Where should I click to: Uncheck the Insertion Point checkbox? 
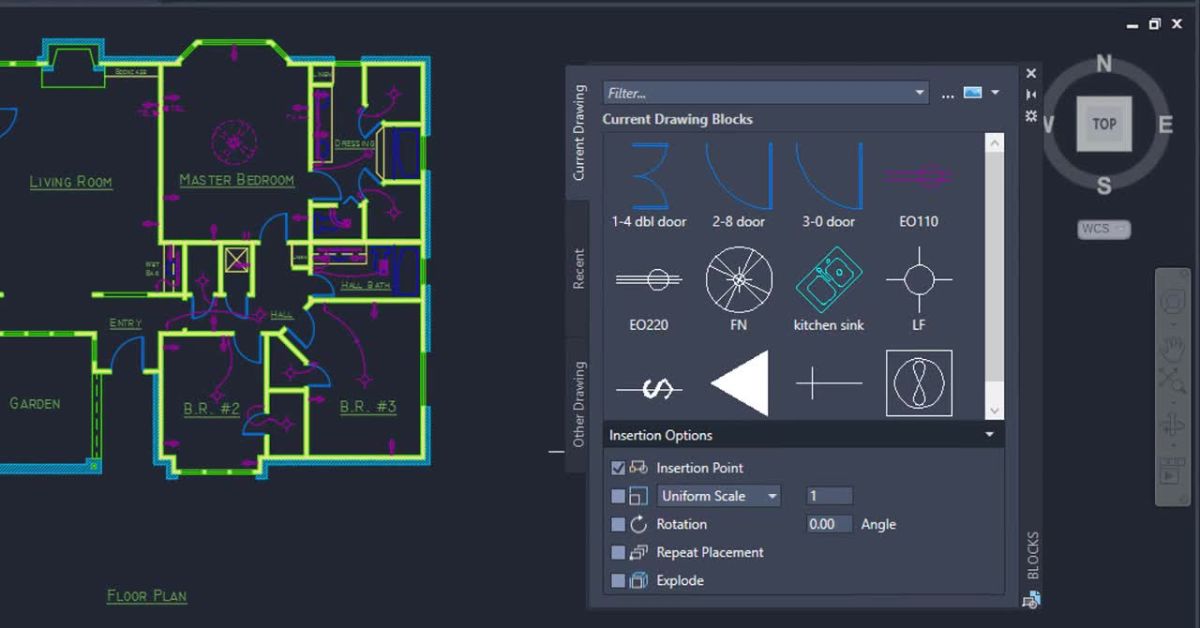point(617,467)
